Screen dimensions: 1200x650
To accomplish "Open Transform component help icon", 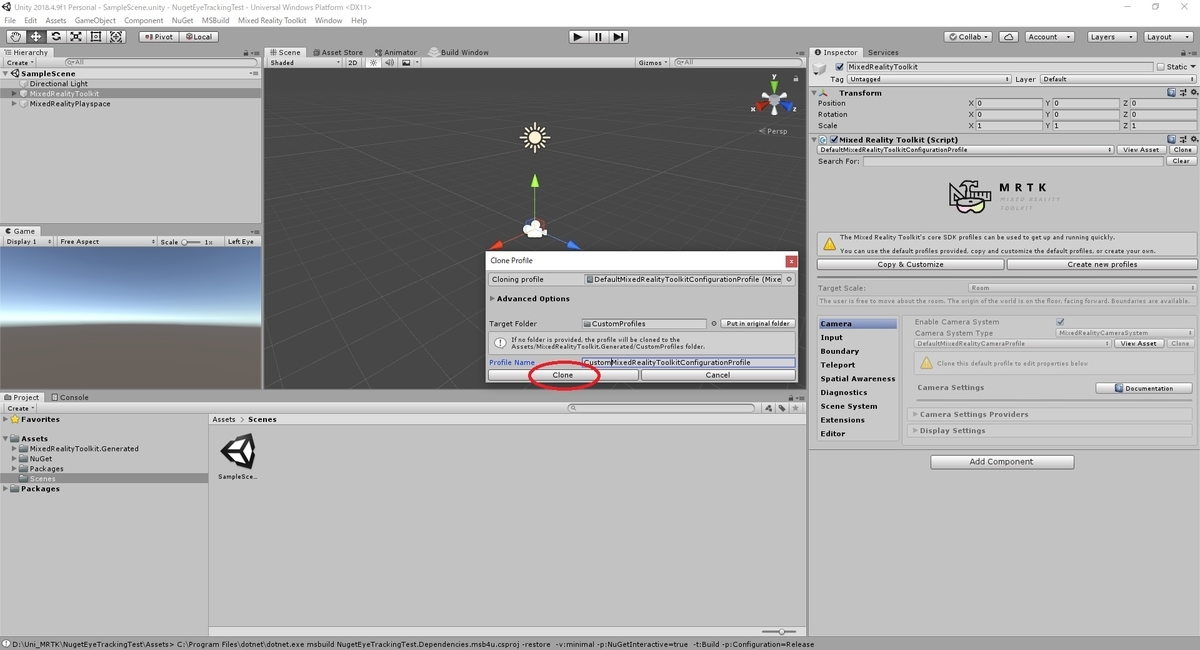I will point(1171,93).
